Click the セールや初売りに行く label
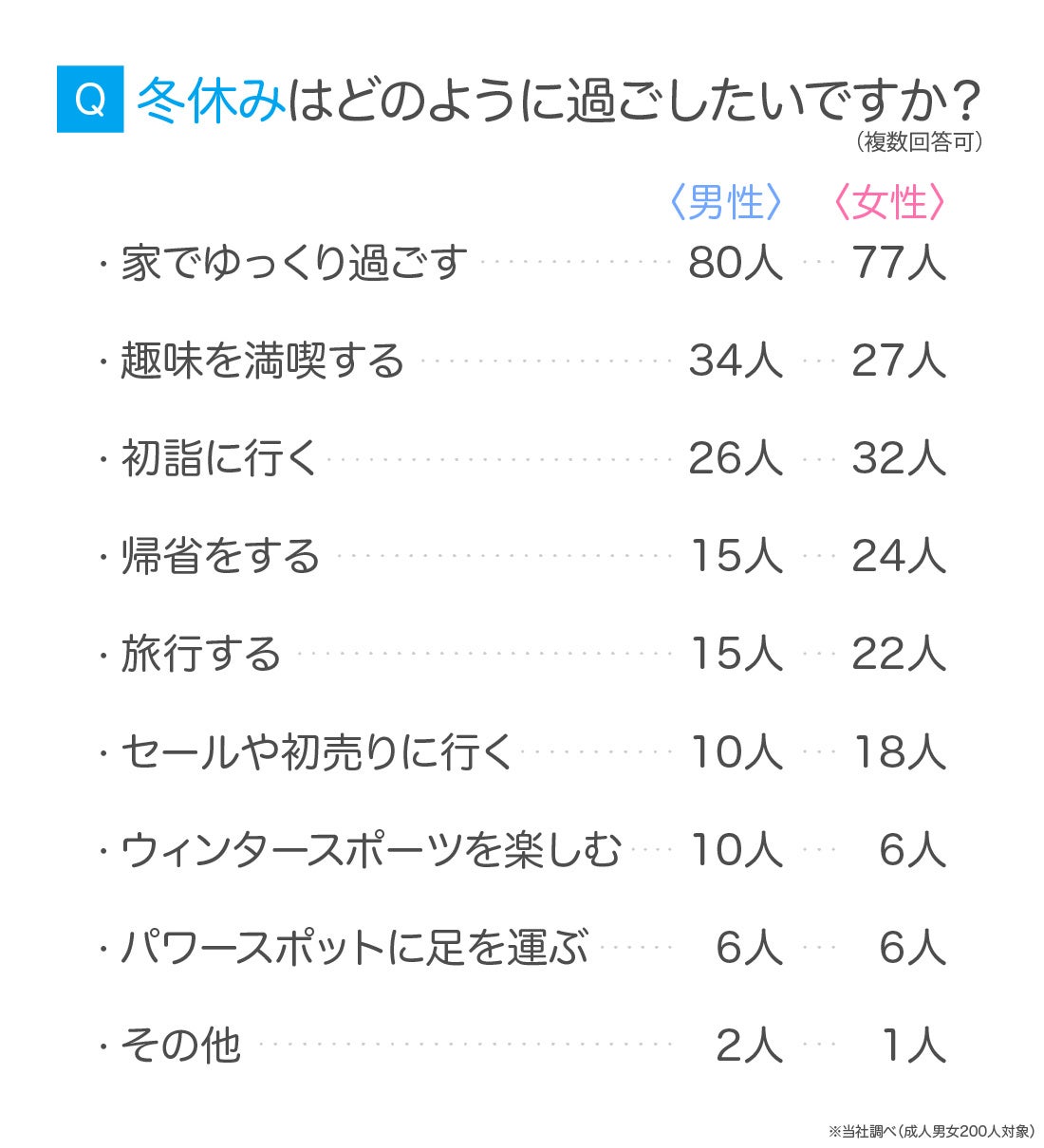 tap(316, 752)
